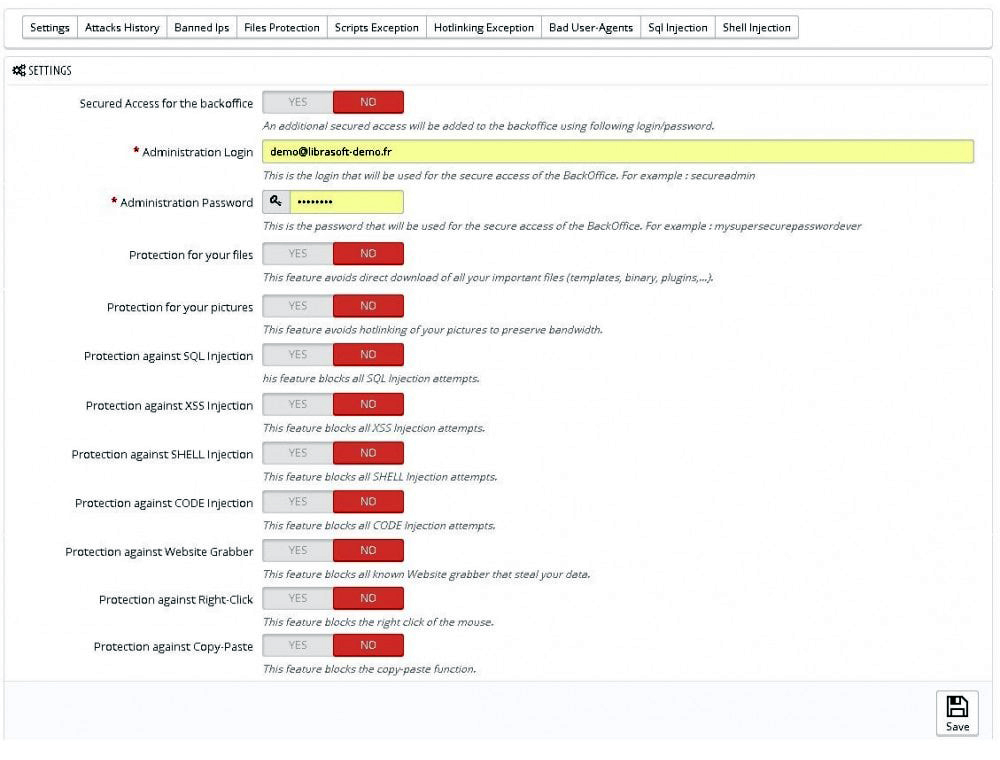Turn on YES for Protection against XSS Injection

click(x=298, y=404)
